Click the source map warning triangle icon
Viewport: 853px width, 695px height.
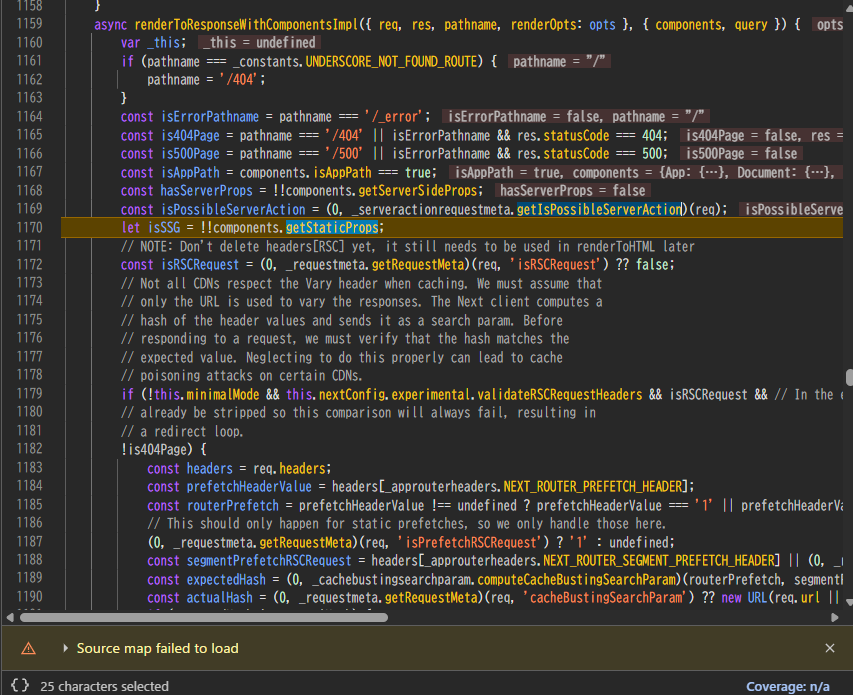pyautogui.click(x=28, y=648)
